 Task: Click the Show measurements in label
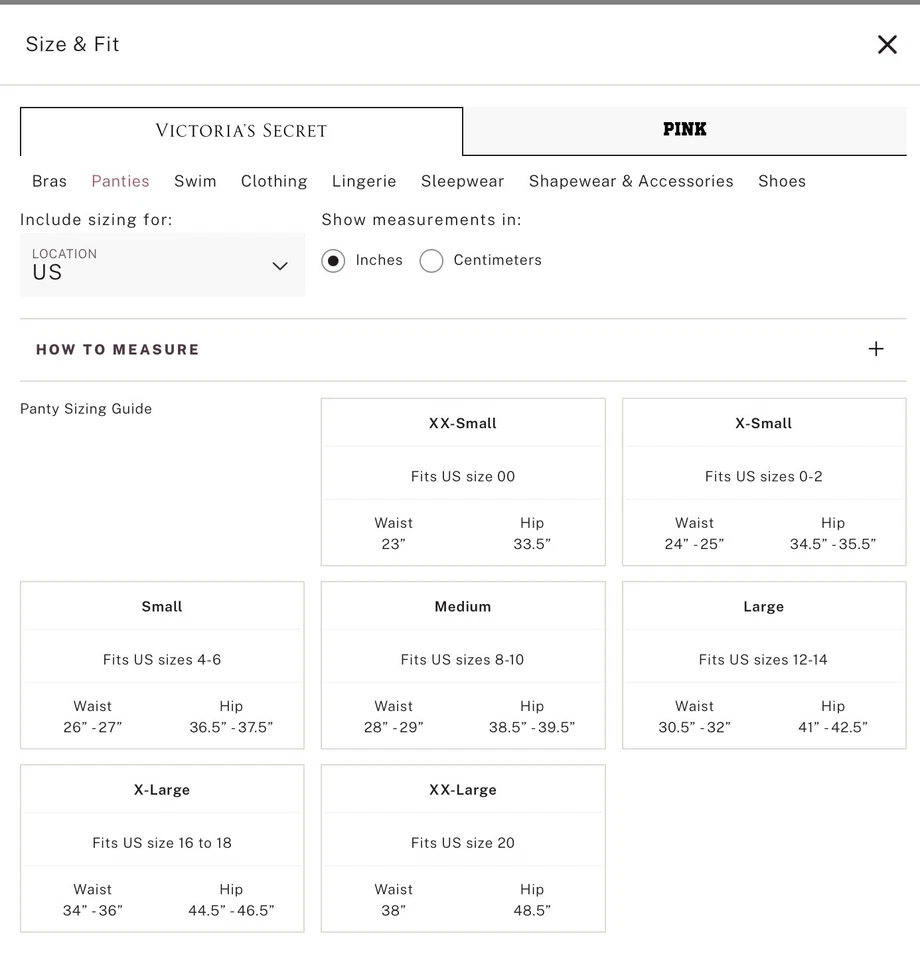coord(422,220)
